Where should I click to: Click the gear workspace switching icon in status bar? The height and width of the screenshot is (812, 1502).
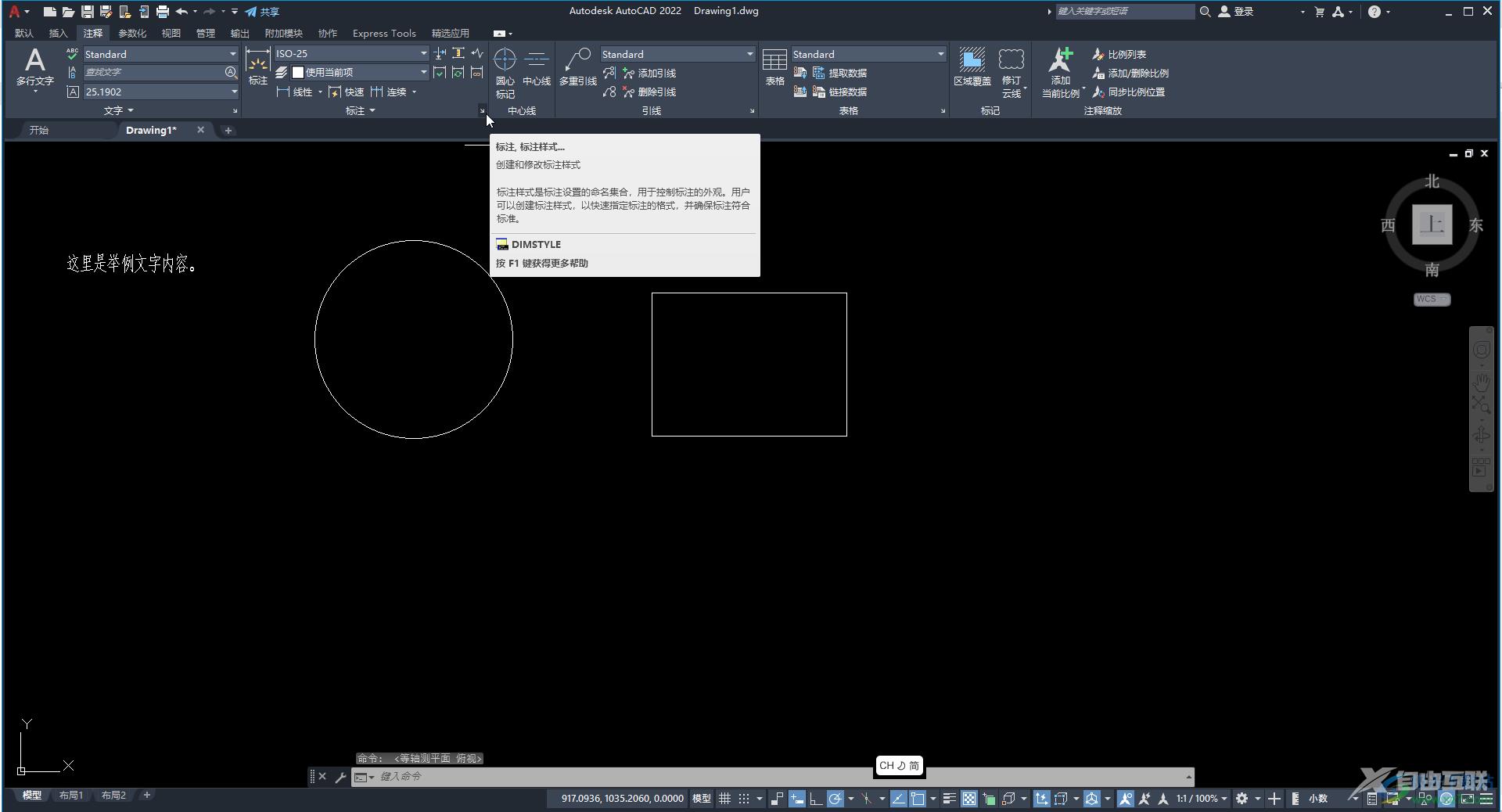[x=1241, y=799]
